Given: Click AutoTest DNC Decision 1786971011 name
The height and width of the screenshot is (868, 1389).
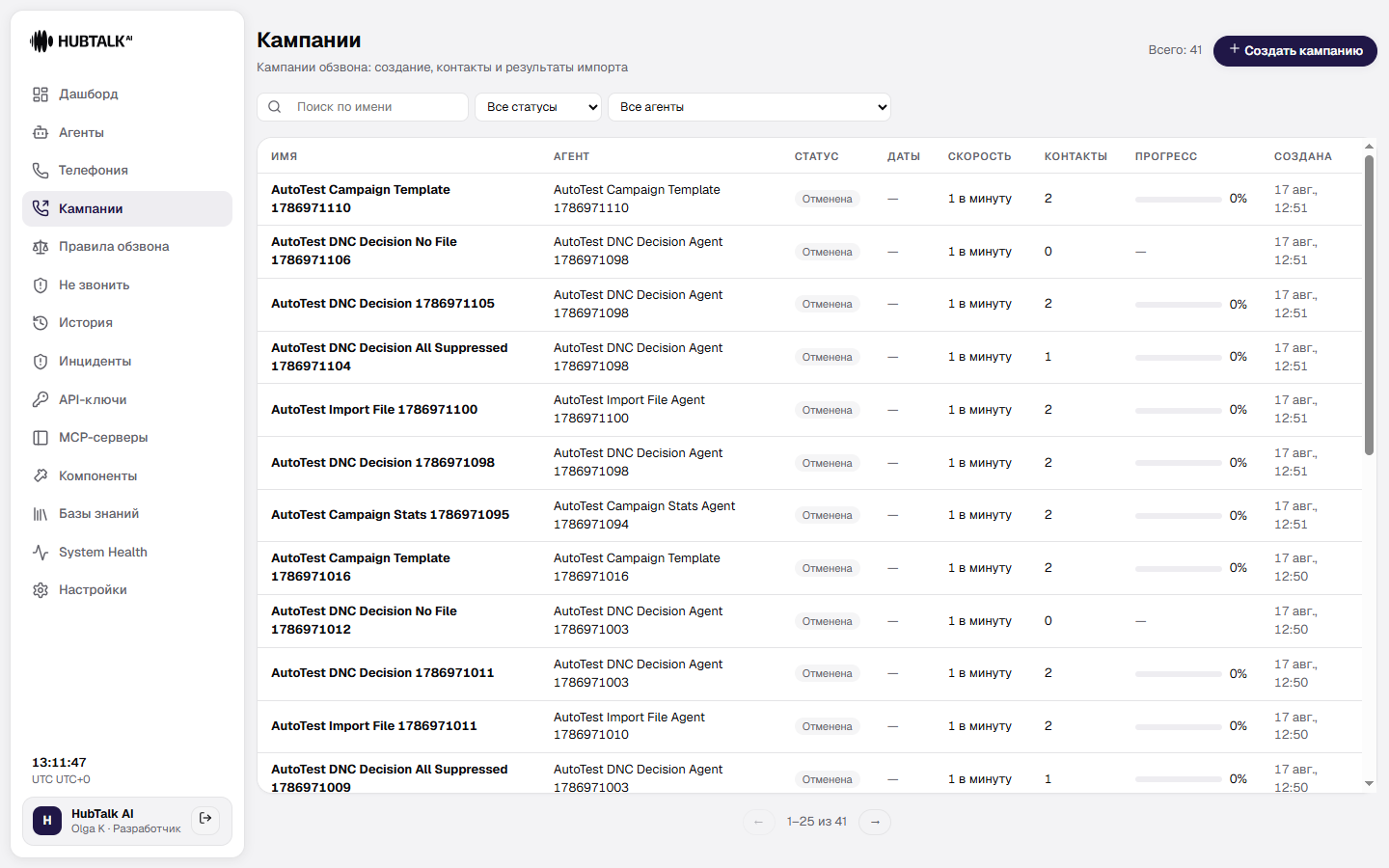Looking at the screenshot, I should [x=383, y=673].
